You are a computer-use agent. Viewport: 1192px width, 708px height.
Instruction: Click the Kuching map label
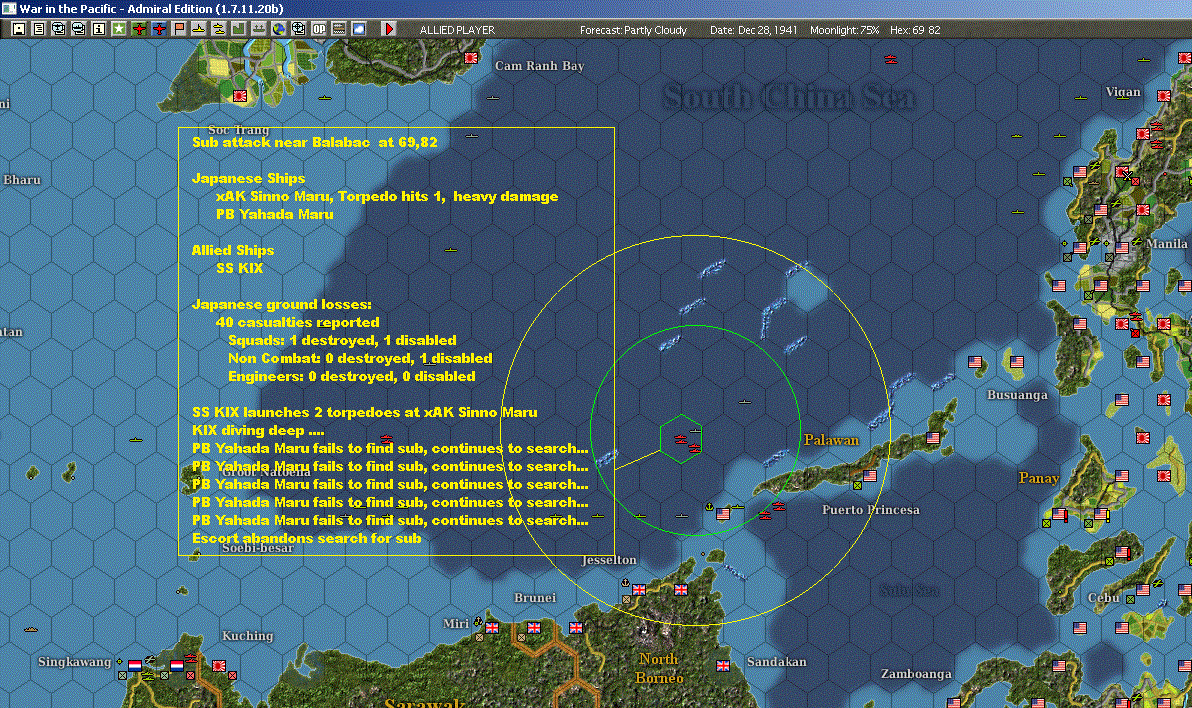(x=247, y=636)
